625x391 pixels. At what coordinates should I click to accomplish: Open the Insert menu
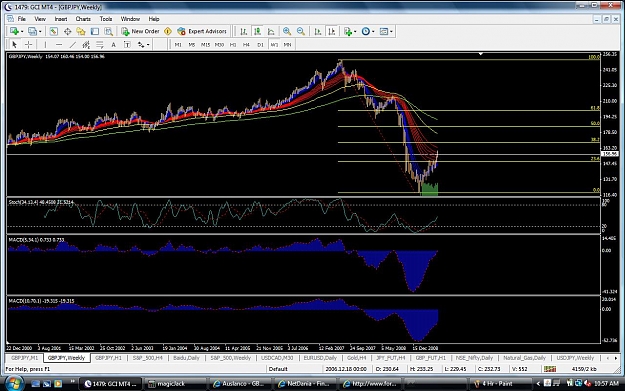click(x=61, y=19)
